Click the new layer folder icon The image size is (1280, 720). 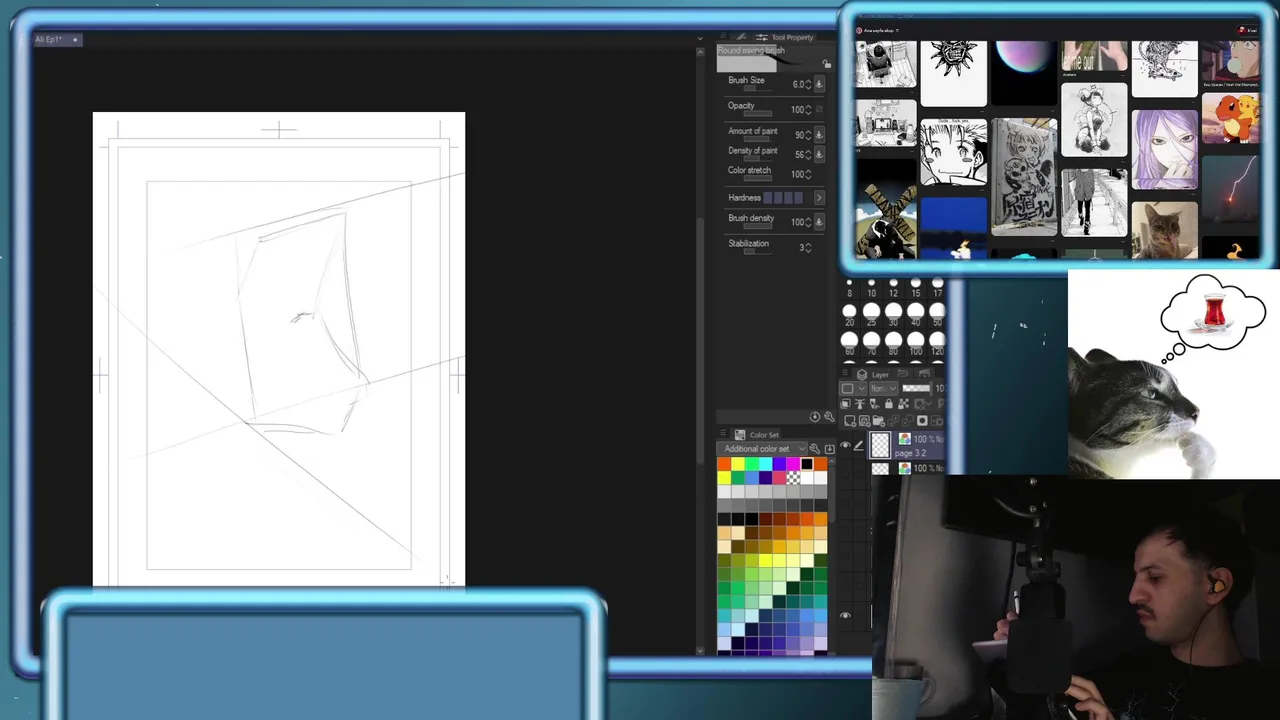click(x=880, y=421)
